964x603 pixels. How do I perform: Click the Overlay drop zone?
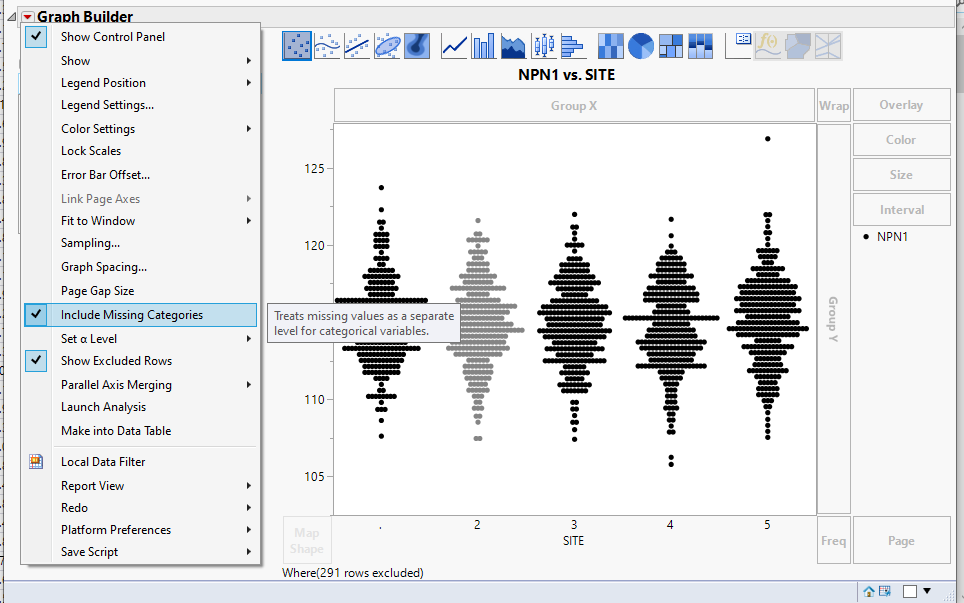[901, 105]
